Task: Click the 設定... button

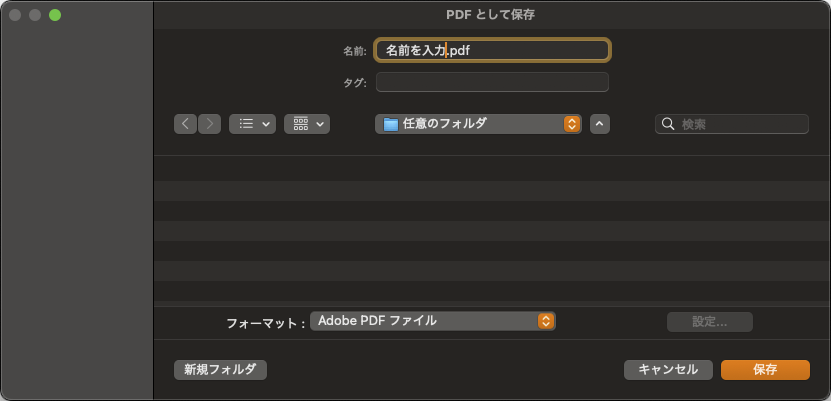Action: [709, 321]
